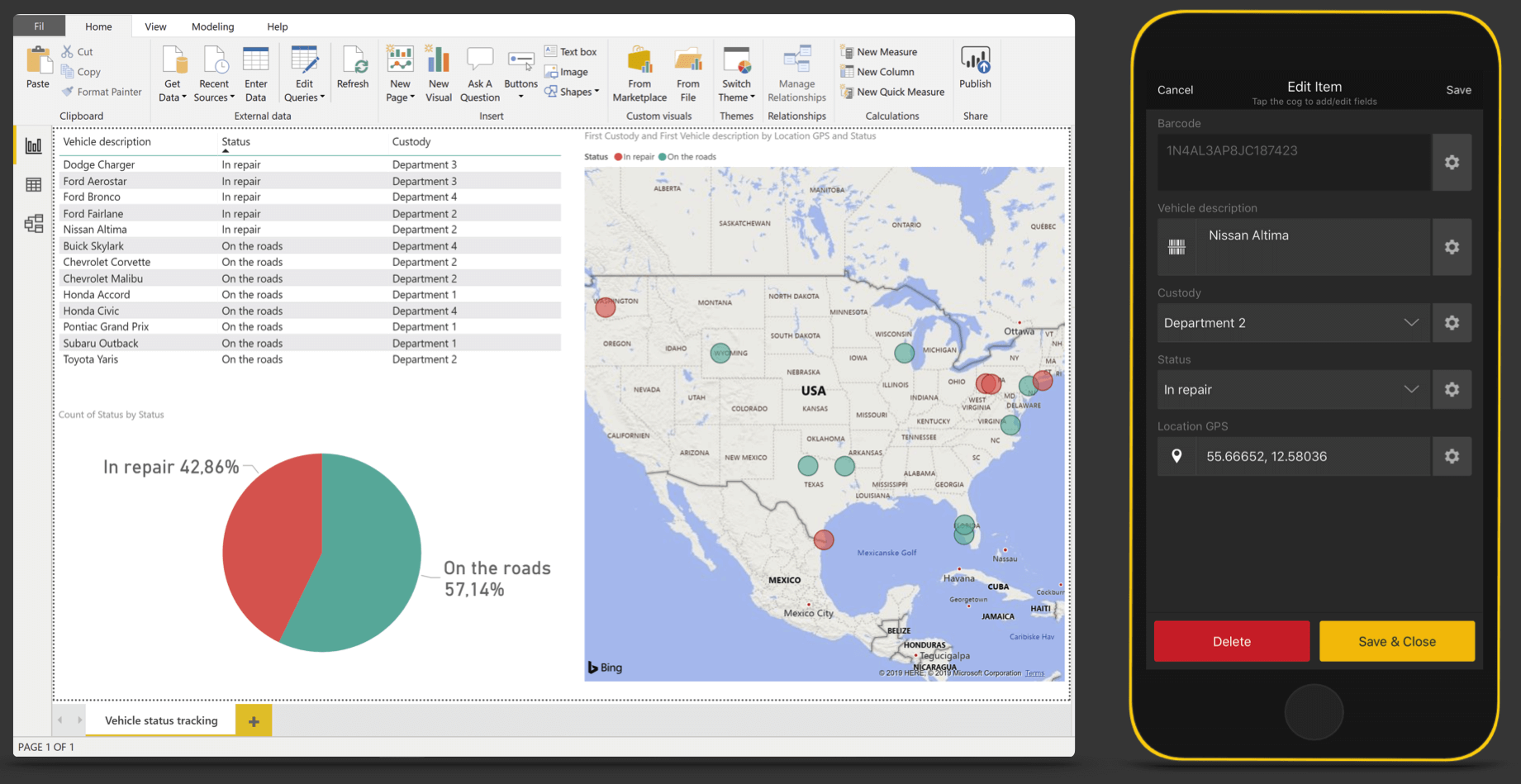
Task: Click the barcode scan icon beside Nissan Altima
Action: [1176, 247]
